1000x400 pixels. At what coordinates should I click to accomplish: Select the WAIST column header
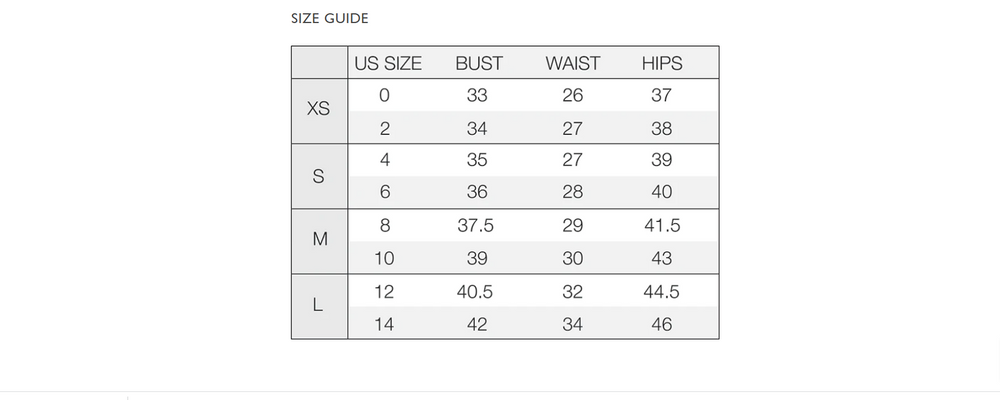point(573,63)
